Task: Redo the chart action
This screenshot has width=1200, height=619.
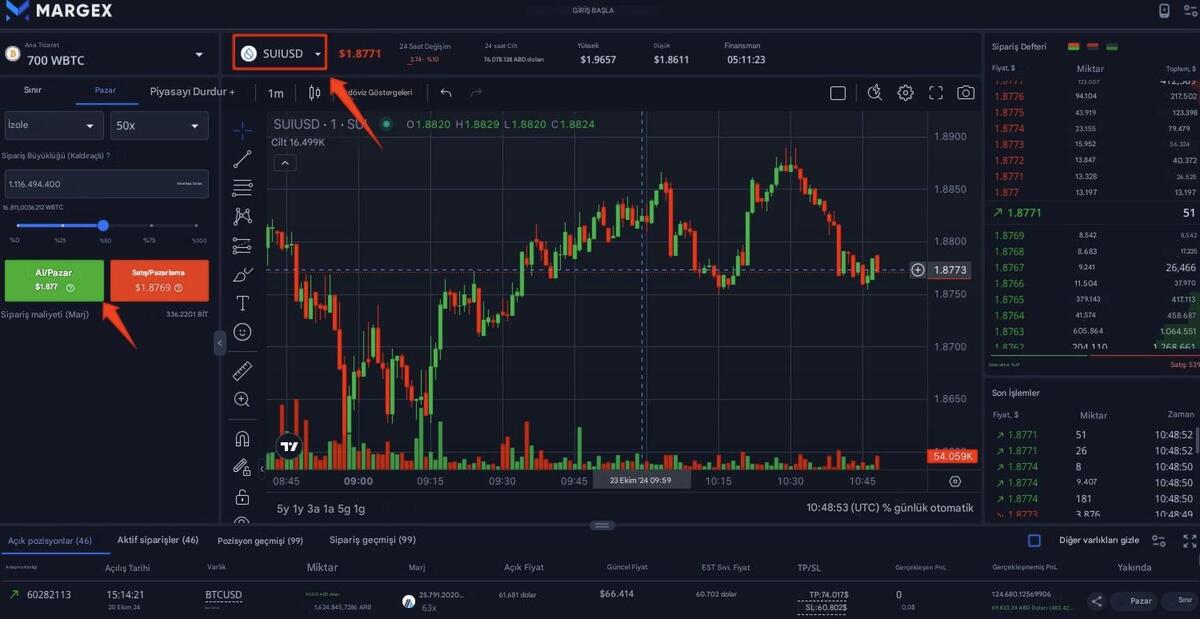Action: coord(476,93)
